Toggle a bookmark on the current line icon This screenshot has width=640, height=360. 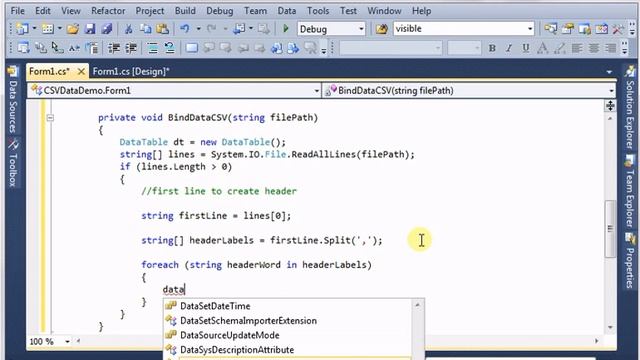tap(191, 48)
